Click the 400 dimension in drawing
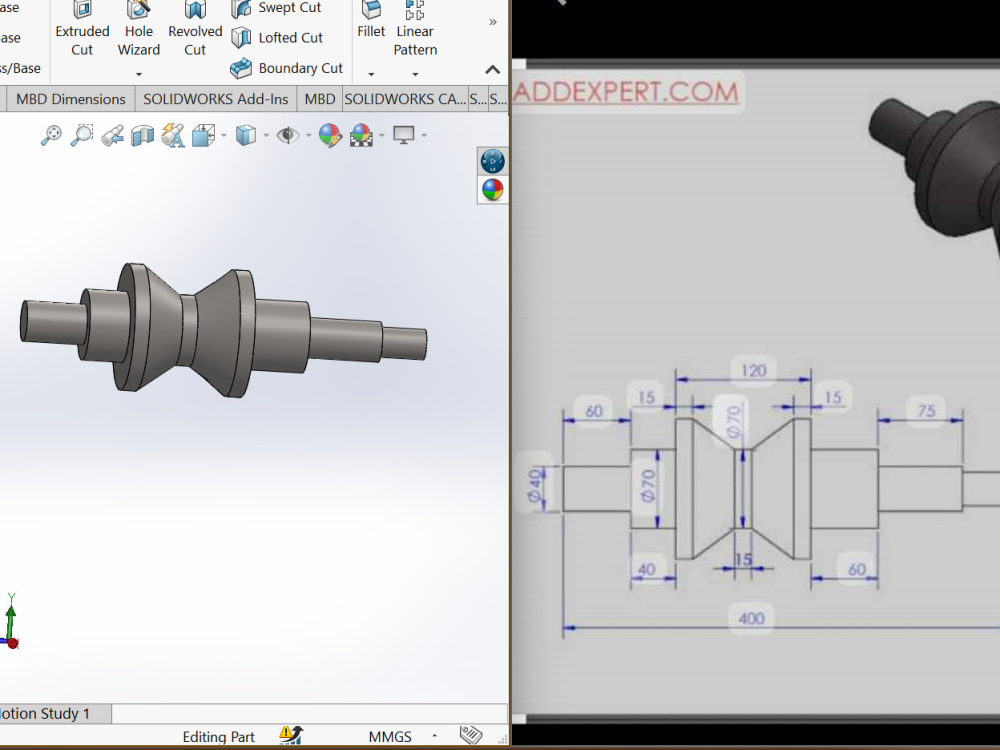This screenshot has width=1000, height=750. point(751,618)
